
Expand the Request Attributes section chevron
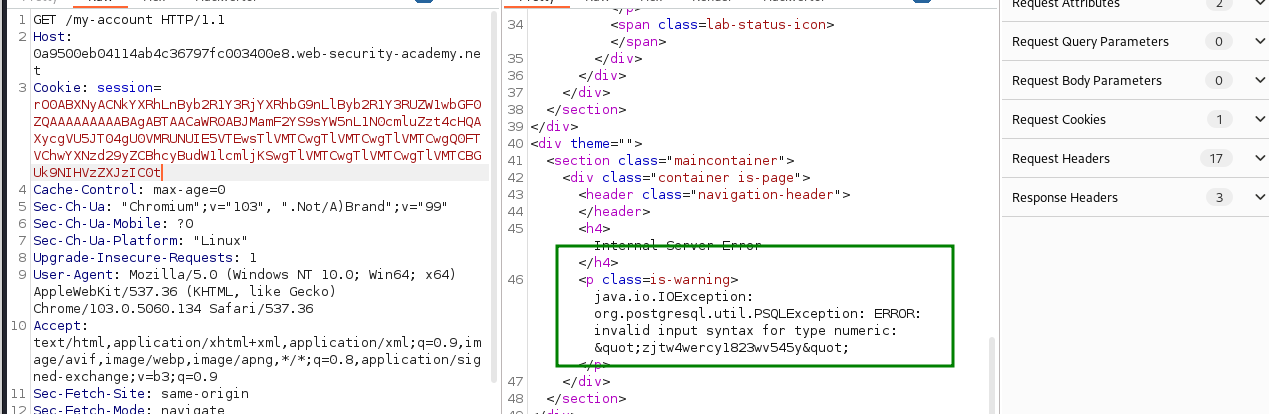(1258, 4)
